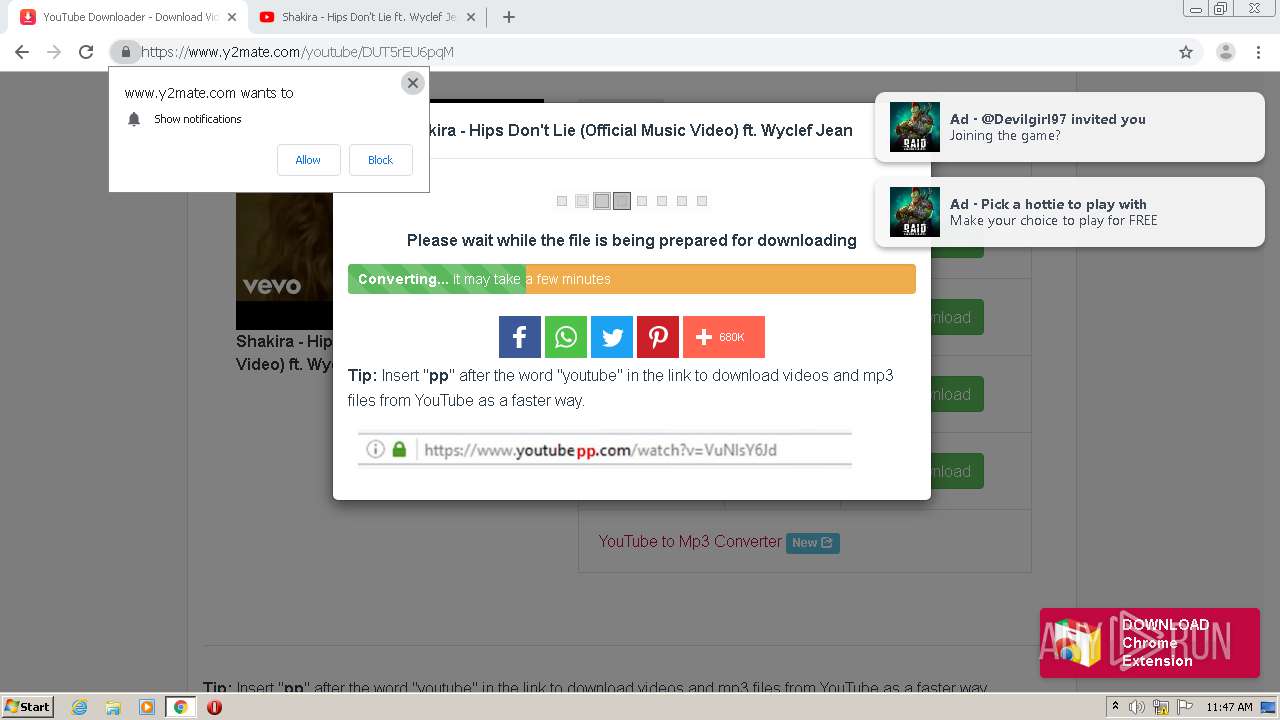Open more share options 680K button
Image resolution: width=1280 pixels, height=720 pixels.
click(724, 337)
